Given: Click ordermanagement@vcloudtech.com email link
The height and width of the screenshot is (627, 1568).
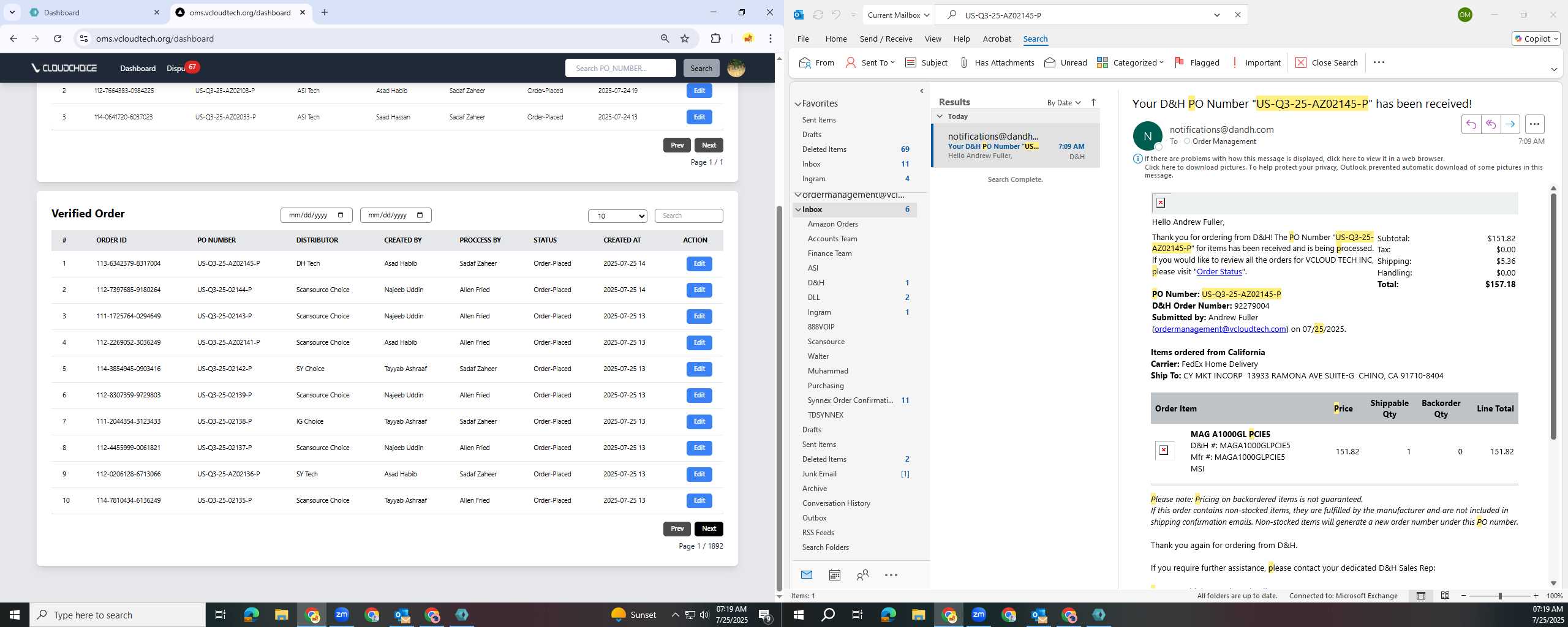Looking at the screenshot, I should [x=1220, y=329].
